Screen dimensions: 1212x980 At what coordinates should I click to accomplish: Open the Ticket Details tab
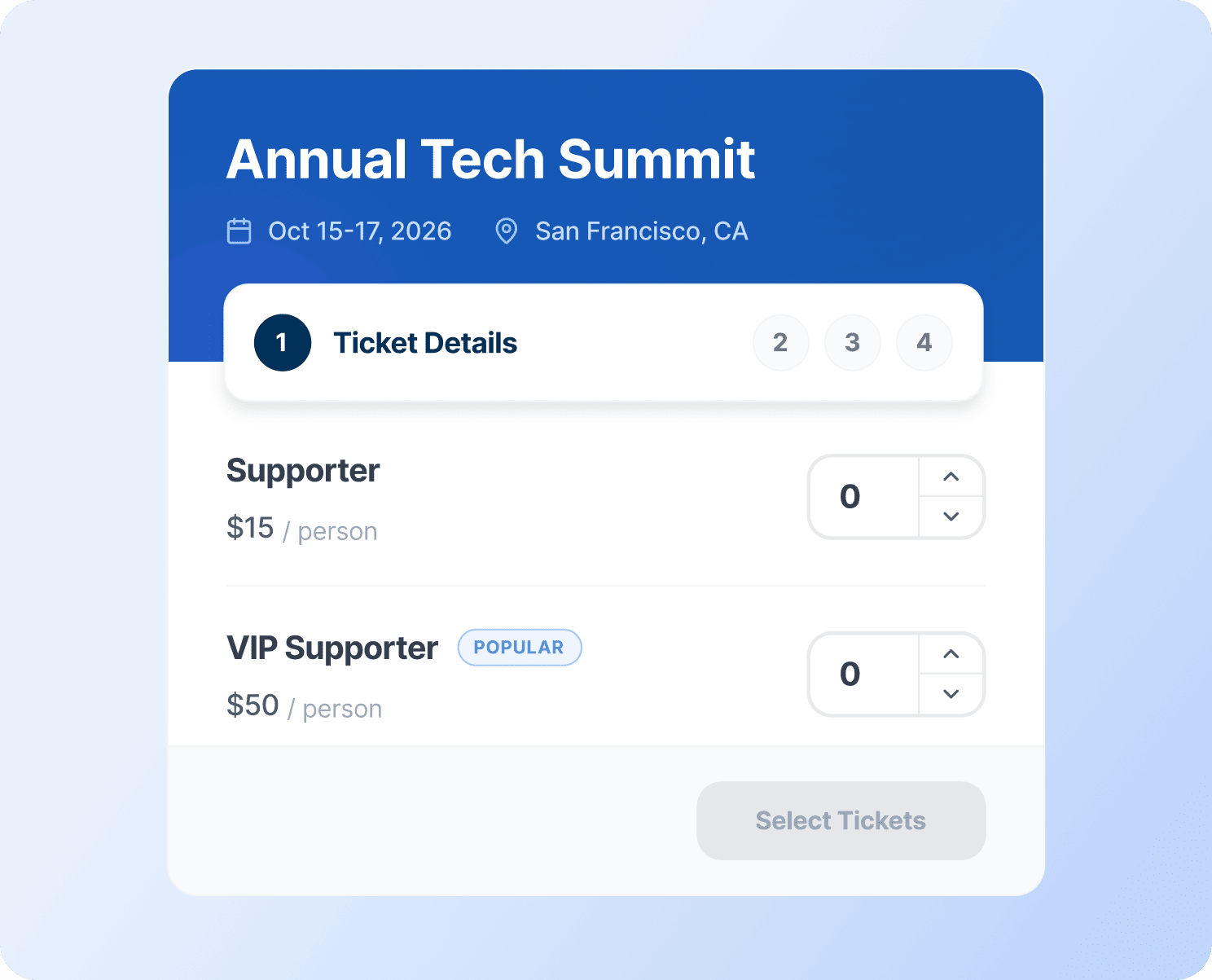point(425,342)
